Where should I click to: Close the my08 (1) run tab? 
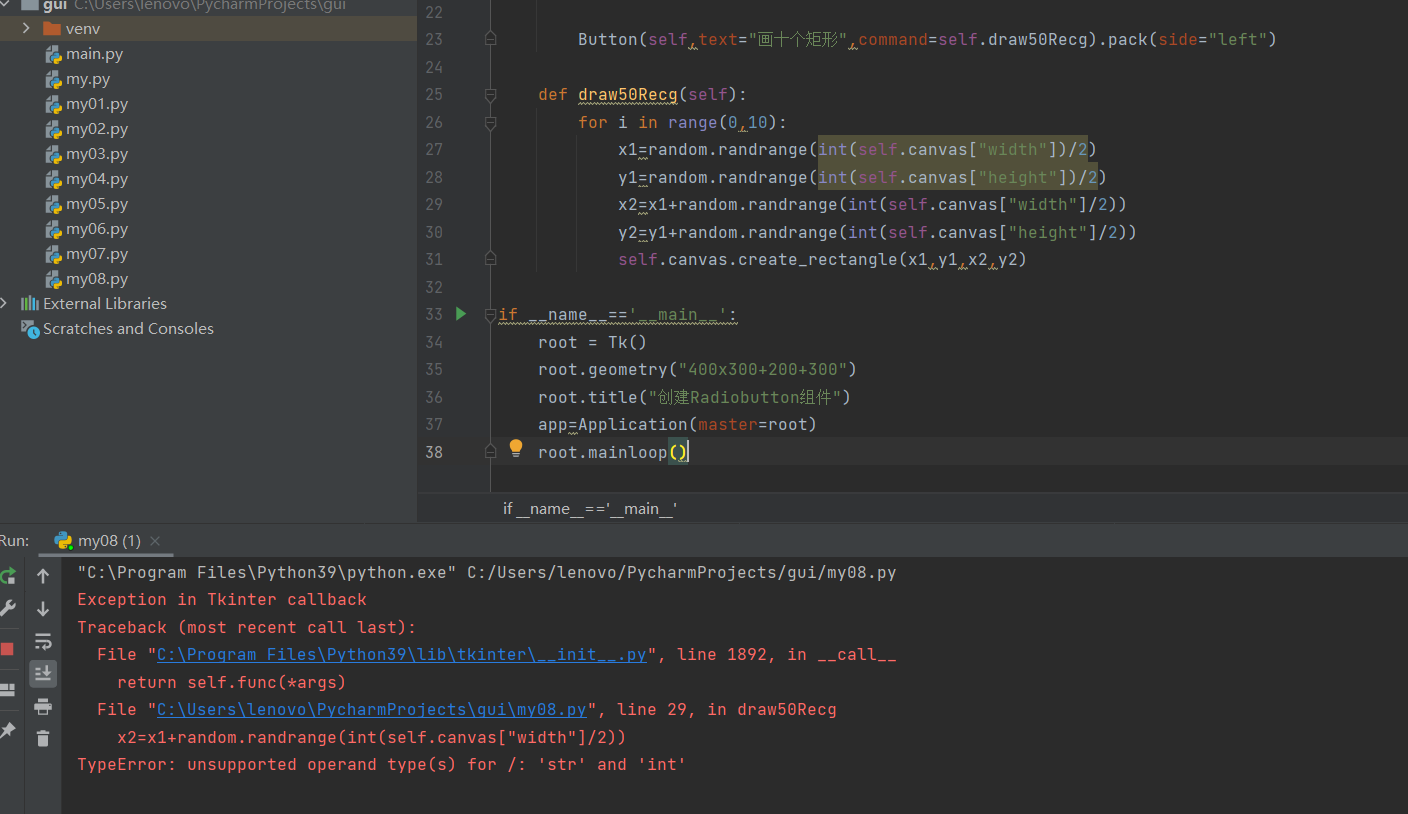pyautogui.click(x=155, y=541)
